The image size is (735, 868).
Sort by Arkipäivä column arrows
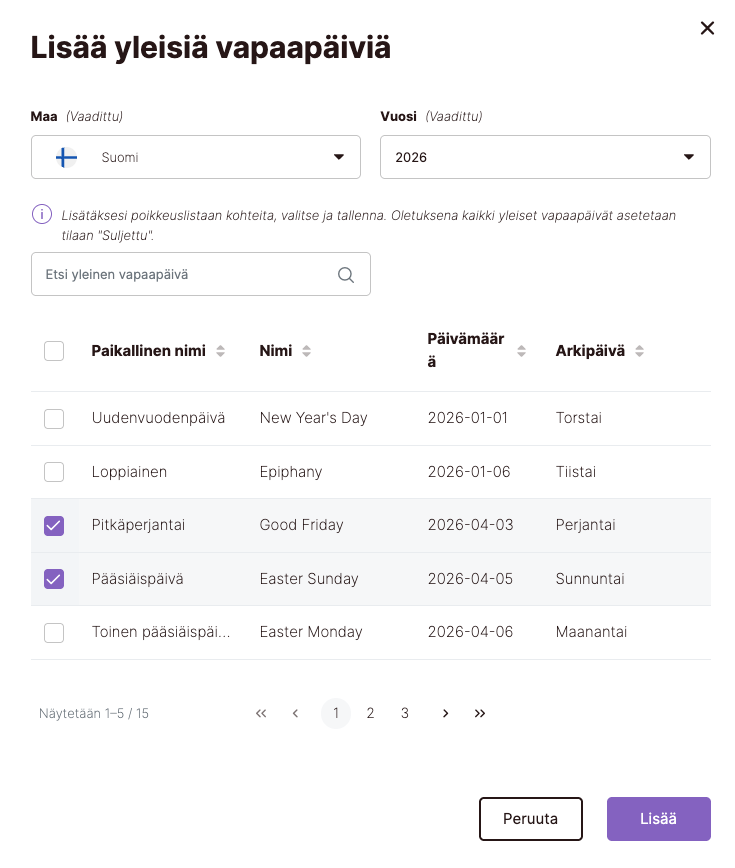pos(639,351)
